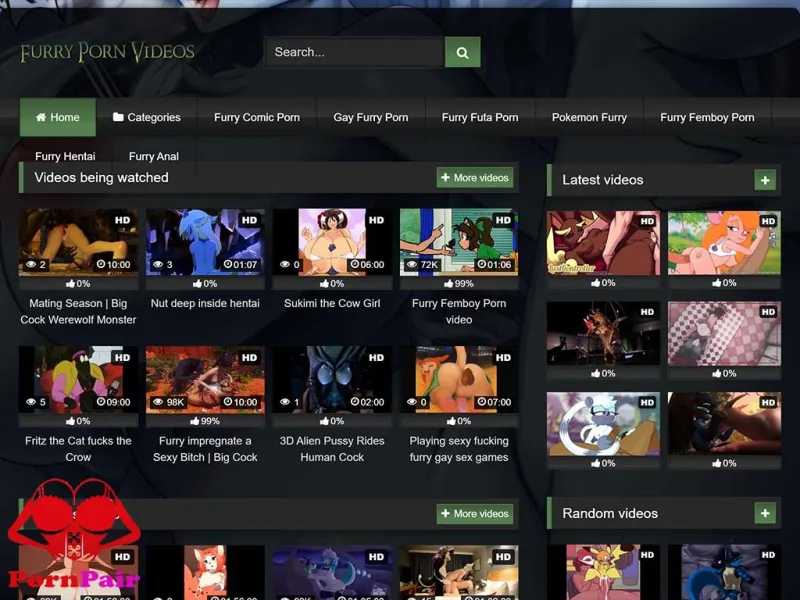The image size is (800, 600).
Task: Click the plus button beside Random videos
Action: pyautogui.click(x=765, y=513)
